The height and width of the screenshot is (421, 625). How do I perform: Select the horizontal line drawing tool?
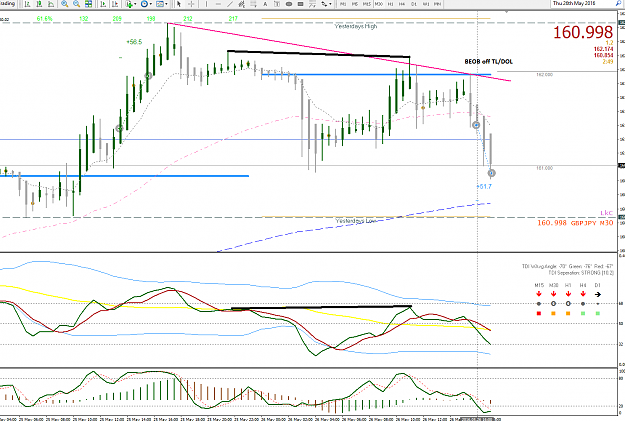pos(218,4)
